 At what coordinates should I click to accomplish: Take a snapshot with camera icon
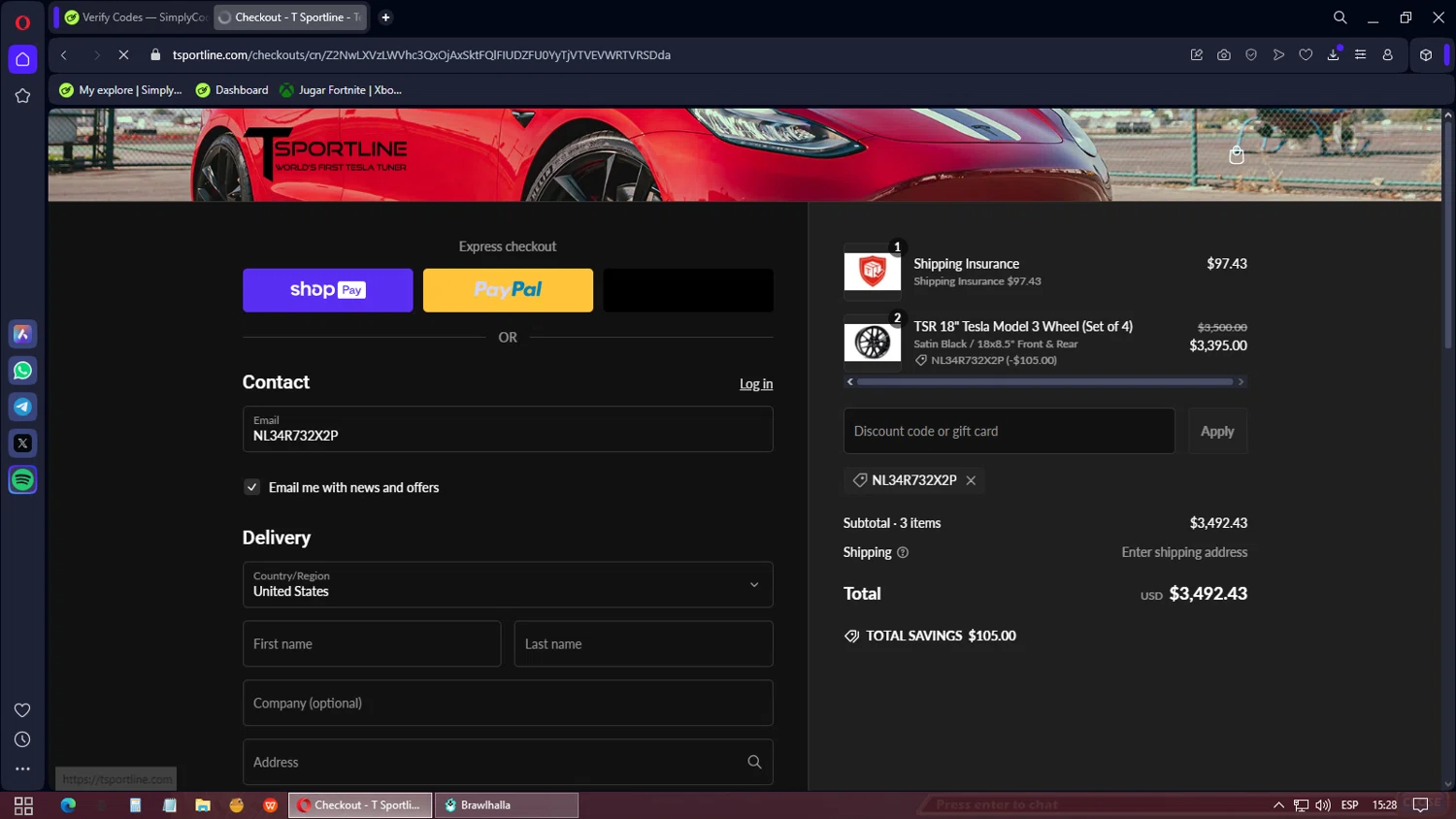pyautogui.click(x=1224, y=55)
